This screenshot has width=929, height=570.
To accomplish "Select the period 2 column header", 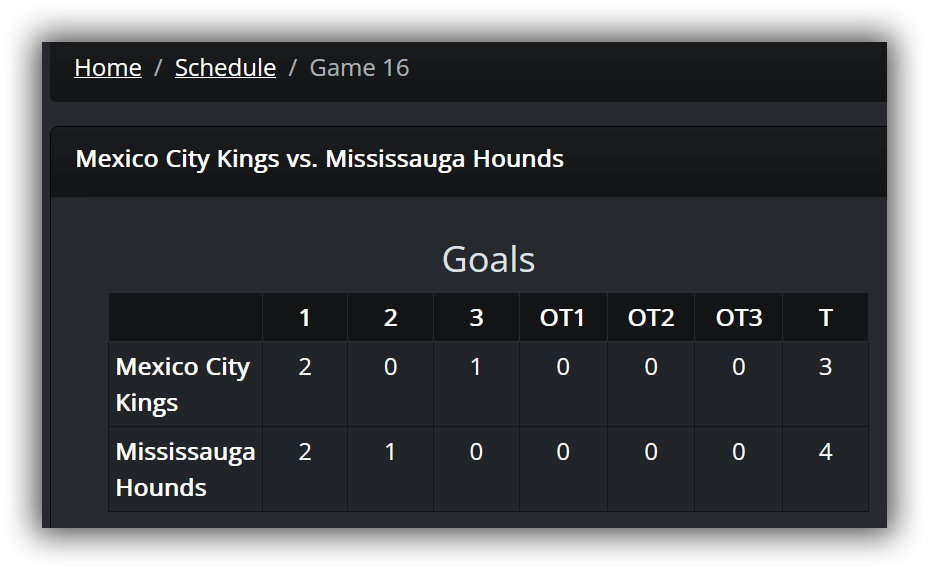I will pyautogui.click(x=390, y=318).
